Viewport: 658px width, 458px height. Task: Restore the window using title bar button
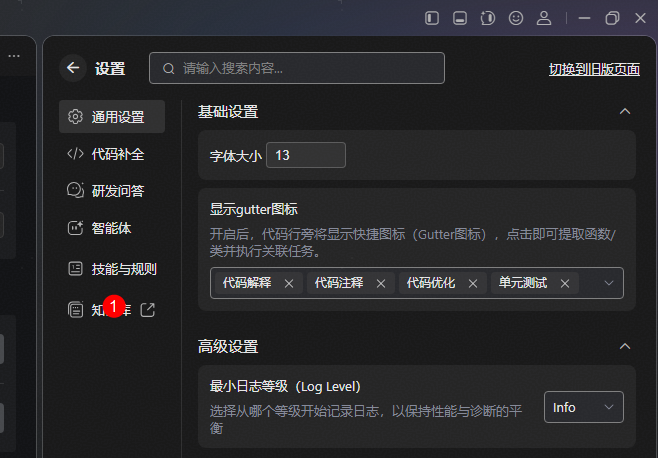tap(612, 18)
